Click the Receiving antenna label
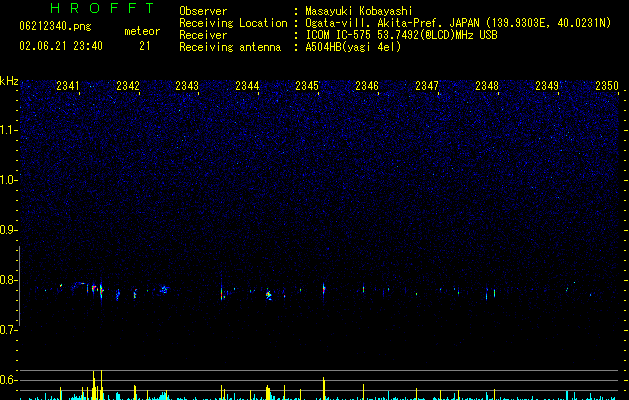629x400 pixels. (230, 47)
